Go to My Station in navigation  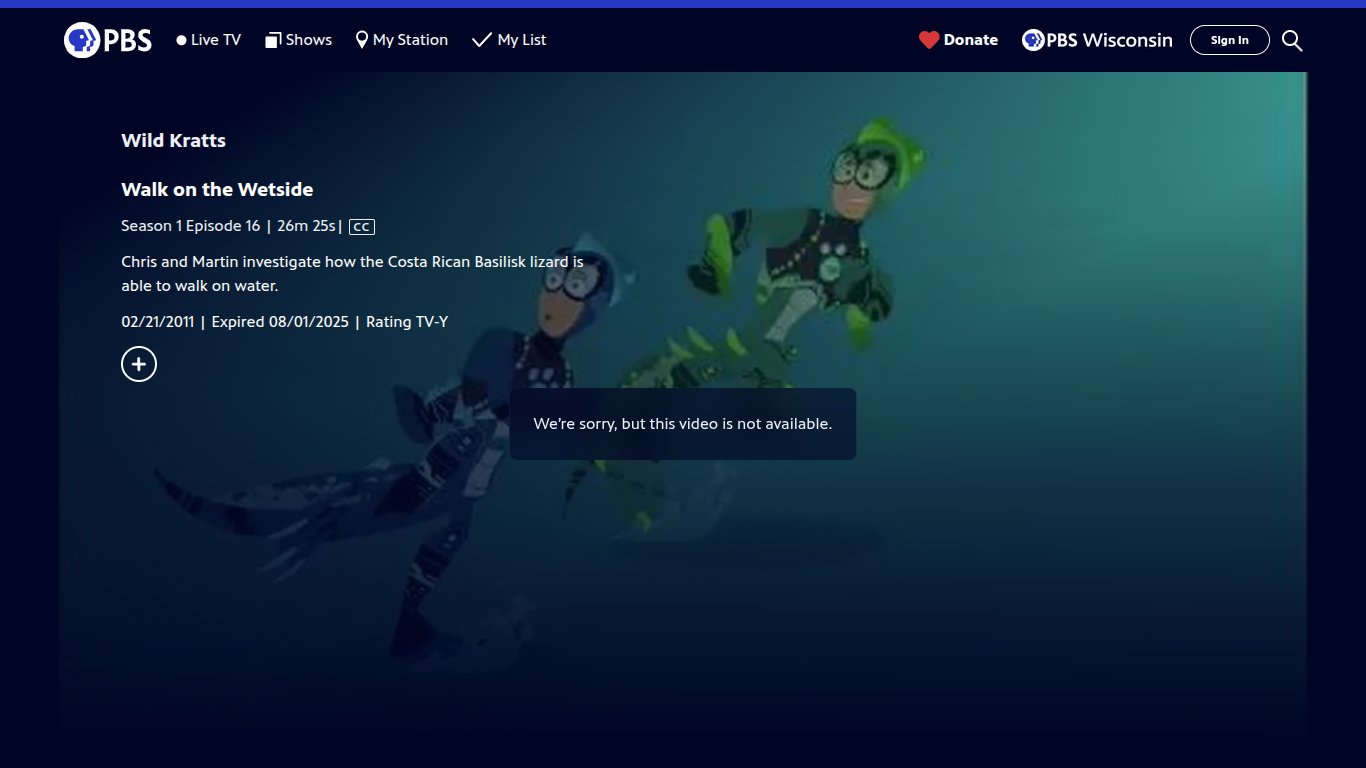pos(402,40)
